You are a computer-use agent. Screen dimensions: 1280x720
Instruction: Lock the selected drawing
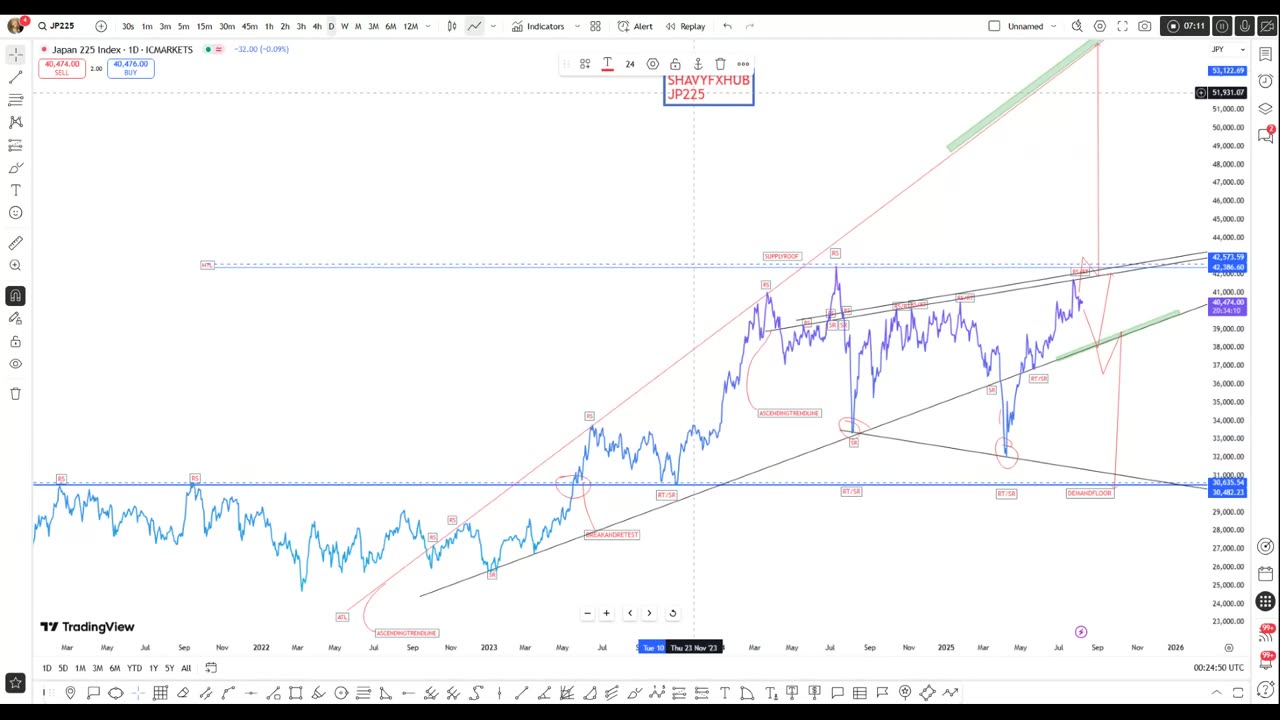pos(675,64)
